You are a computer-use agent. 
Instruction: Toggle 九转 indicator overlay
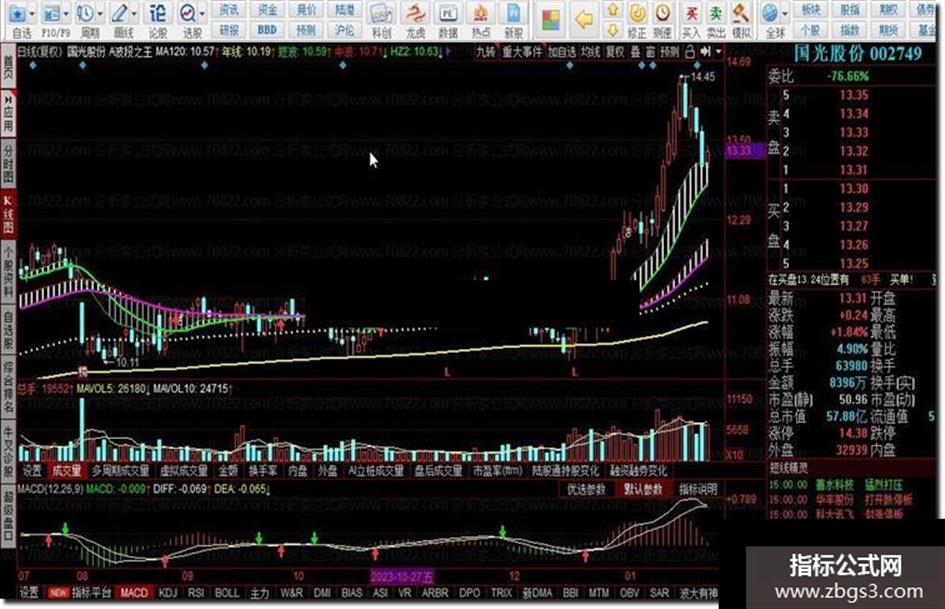coord(486,53)
